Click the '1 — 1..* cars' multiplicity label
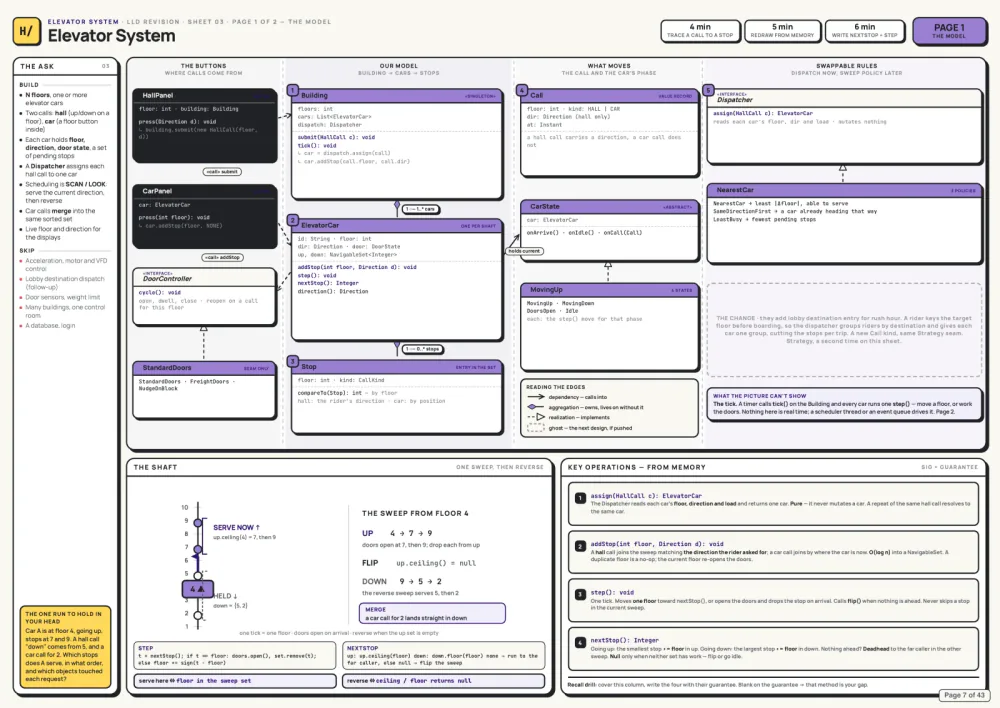This screenshot has height=708, width=1000. 420,209
